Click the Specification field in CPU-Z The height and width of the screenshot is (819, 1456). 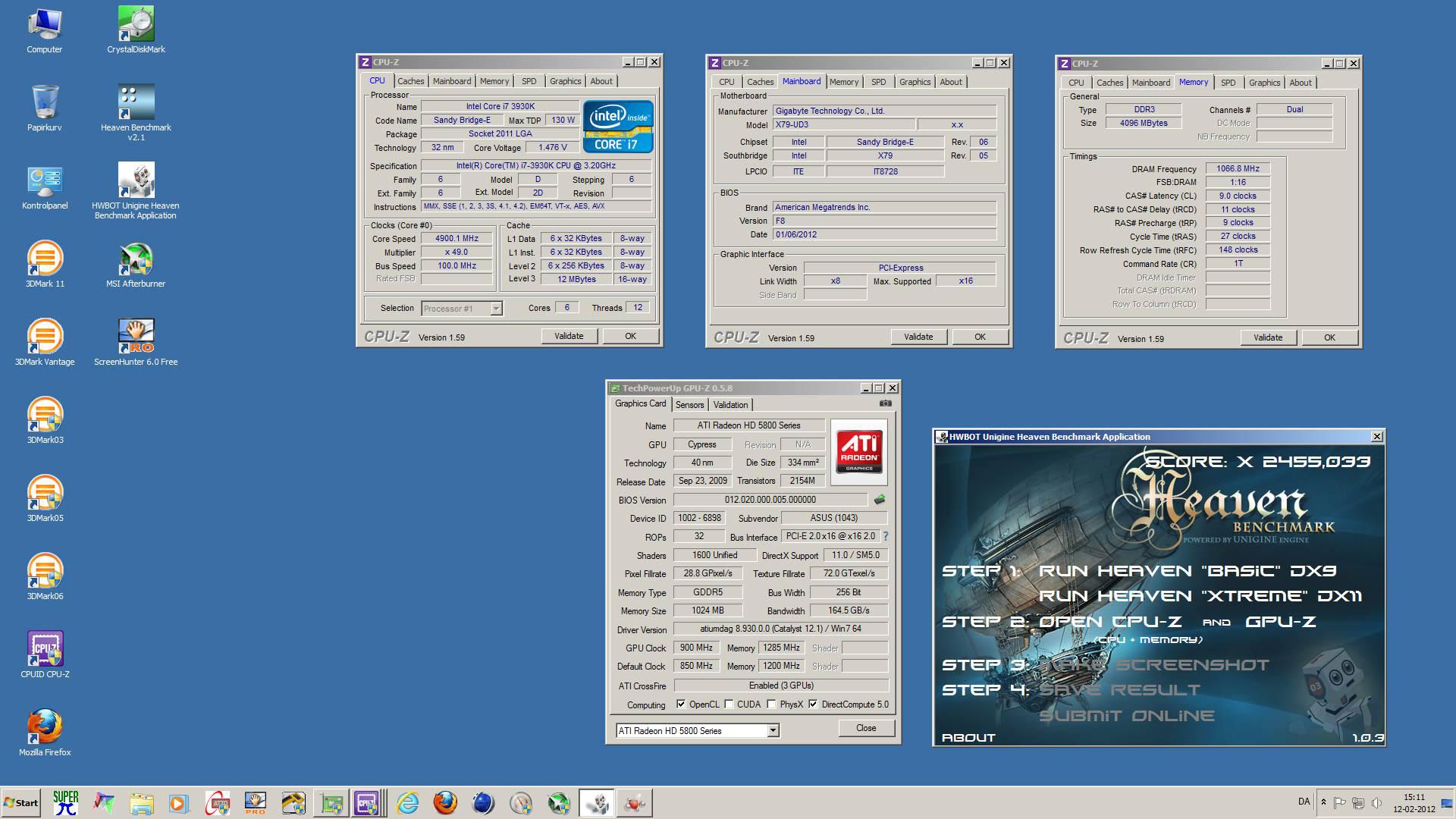pos(536,165)
